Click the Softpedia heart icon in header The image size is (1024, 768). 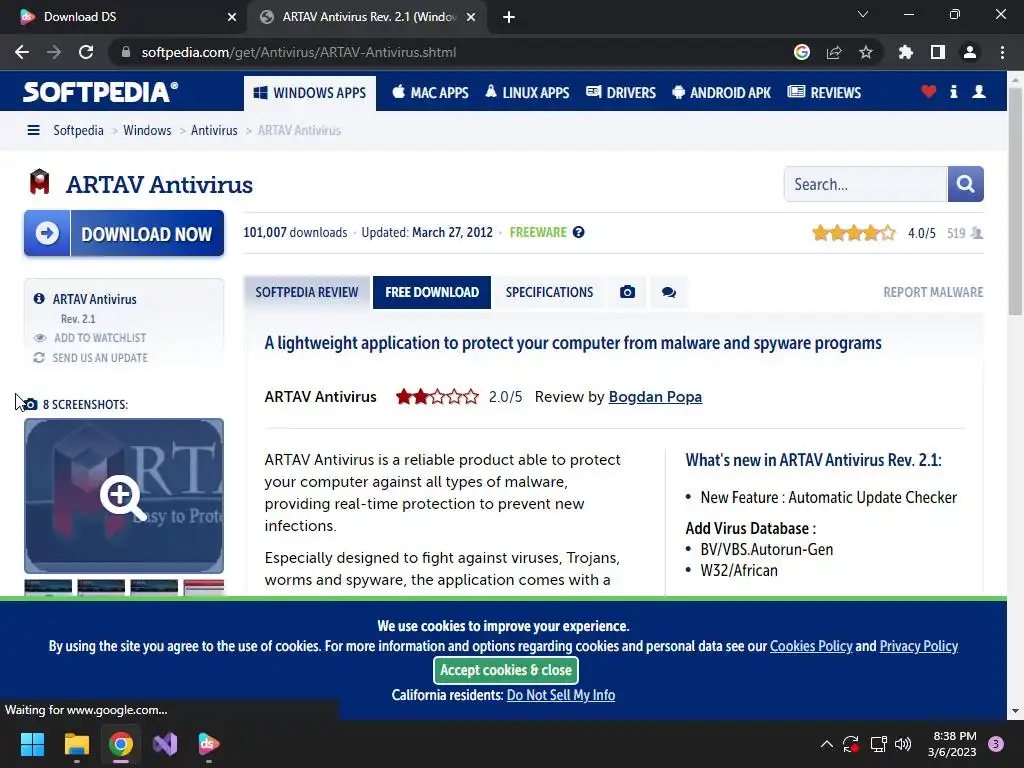(x=929, y=91)
